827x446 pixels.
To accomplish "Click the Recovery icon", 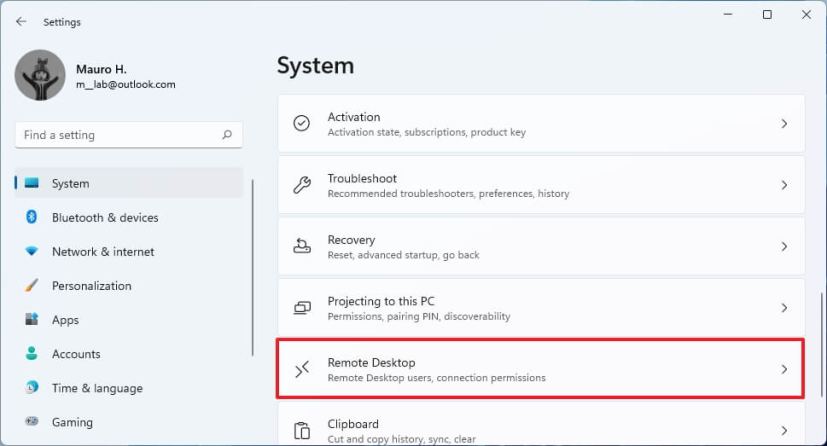I will click(x=302, y=246).
